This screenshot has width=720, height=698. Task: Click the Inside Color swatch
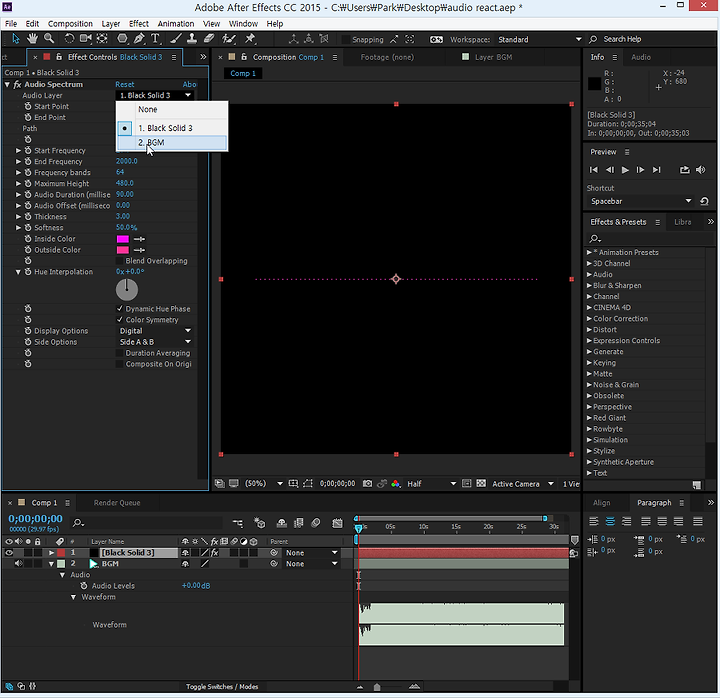coord(123,239)
